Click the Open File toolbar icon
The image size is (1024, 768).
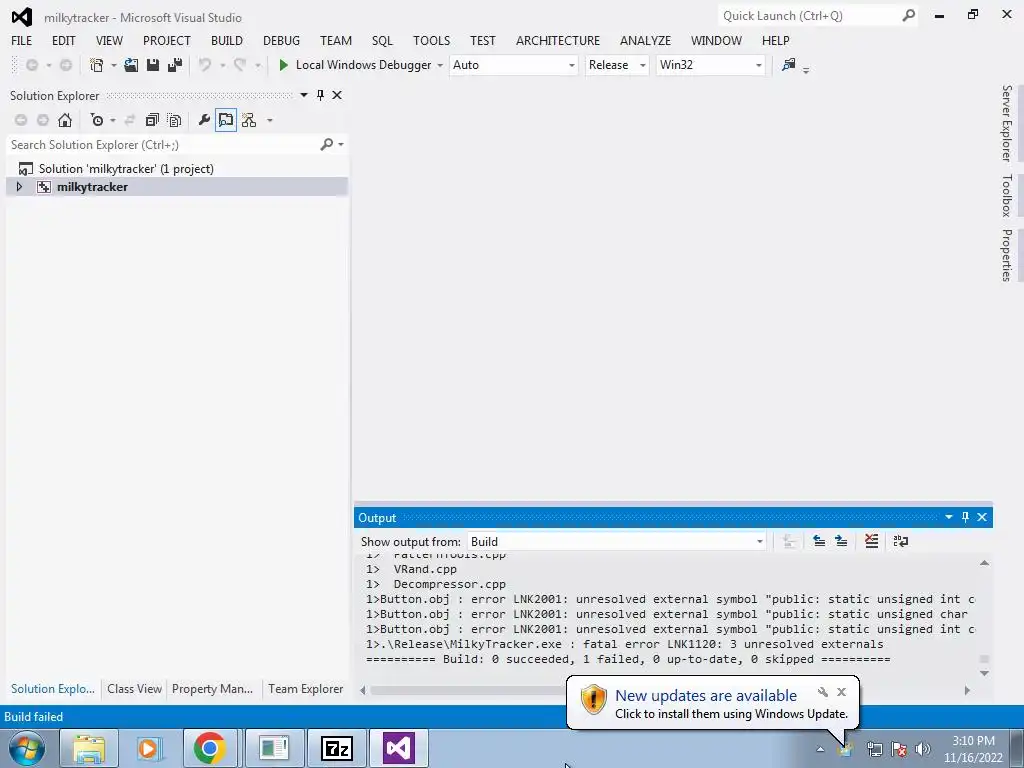(131, 65)
